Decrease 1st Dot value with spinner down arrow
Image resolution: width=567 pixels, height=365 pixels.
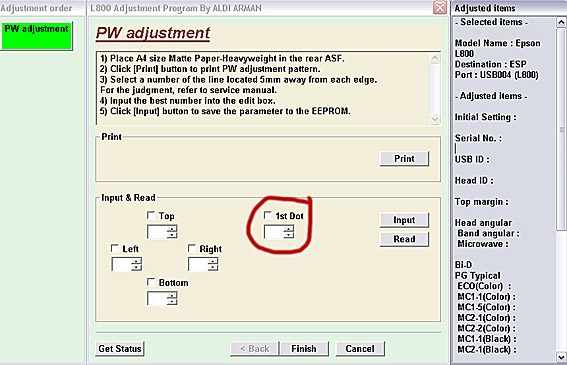pos(289,235)
